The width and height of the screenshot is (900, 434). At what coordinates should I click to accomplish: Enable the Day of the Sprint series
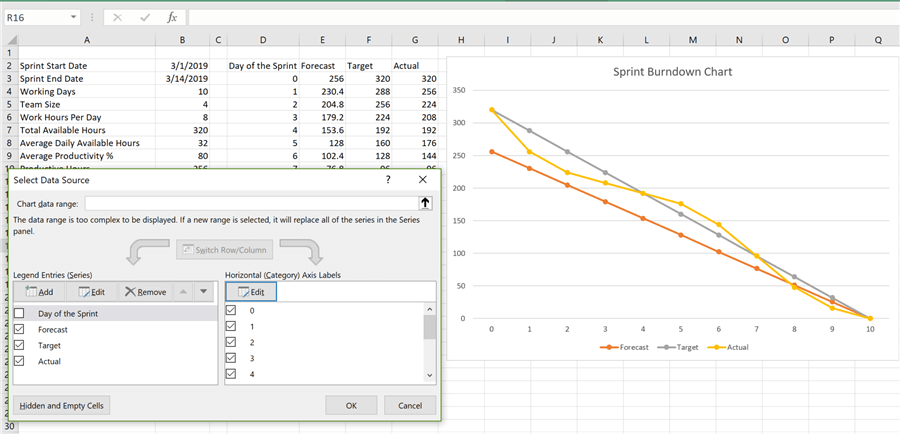(x=20, y=314)
